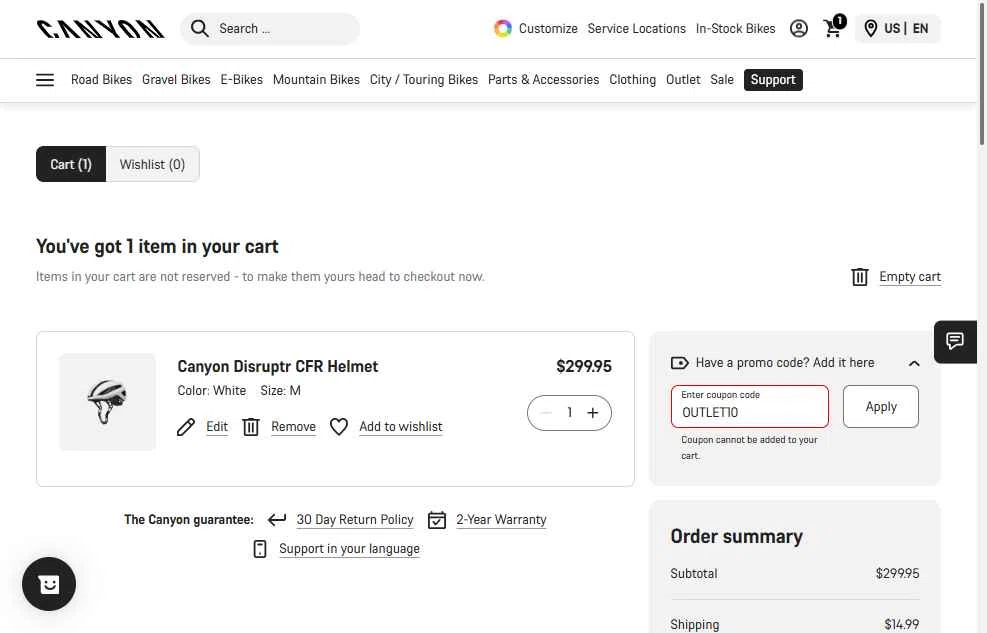Viewport: 987px width, 633px height.
Task: Open Service Locations link
Action: 636,28
